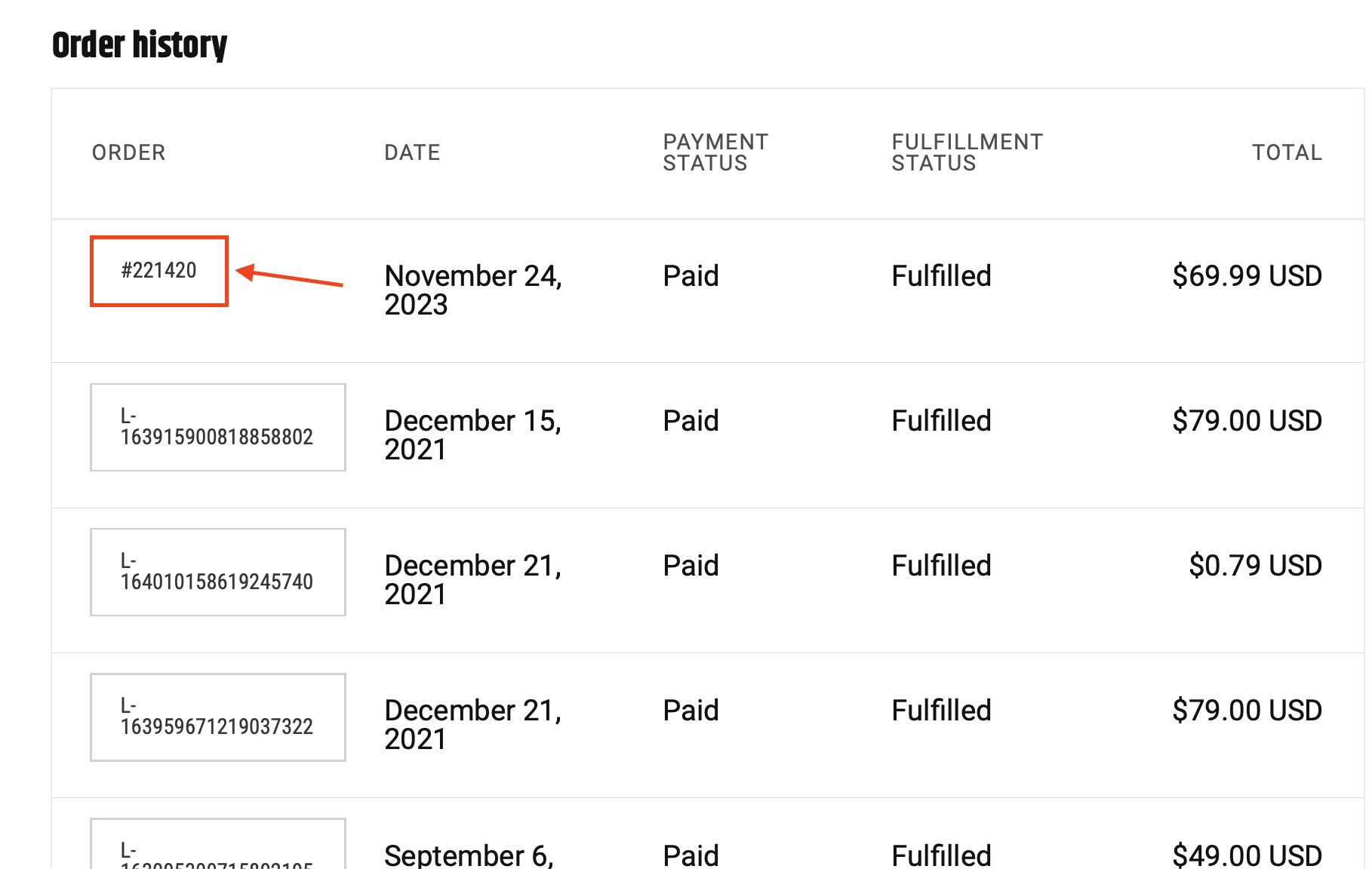
Task: Select the date December 15, 2021
Action: [x=472, y=435]
